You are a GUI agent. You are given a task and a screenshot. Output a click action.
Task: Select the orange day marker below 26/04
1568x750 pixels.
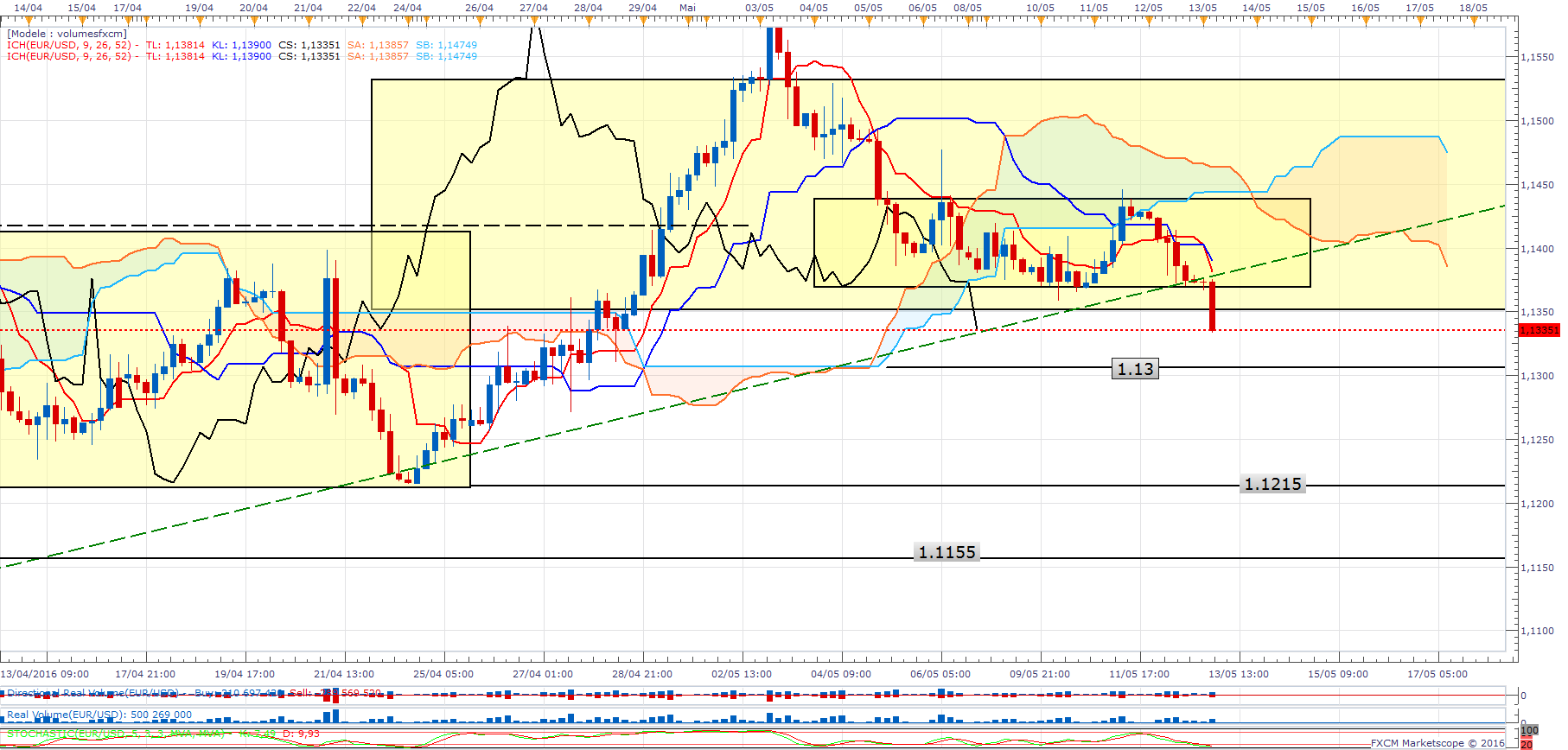(479, 19)
